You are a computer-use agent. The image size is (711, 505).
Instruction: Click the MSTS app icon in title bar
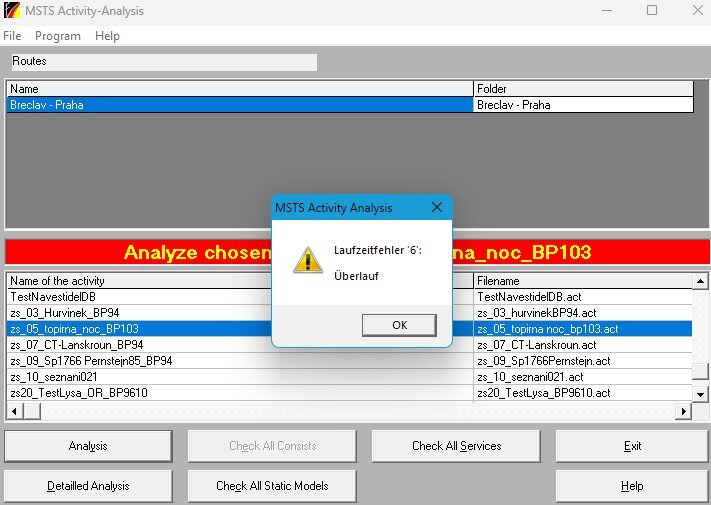11,11
